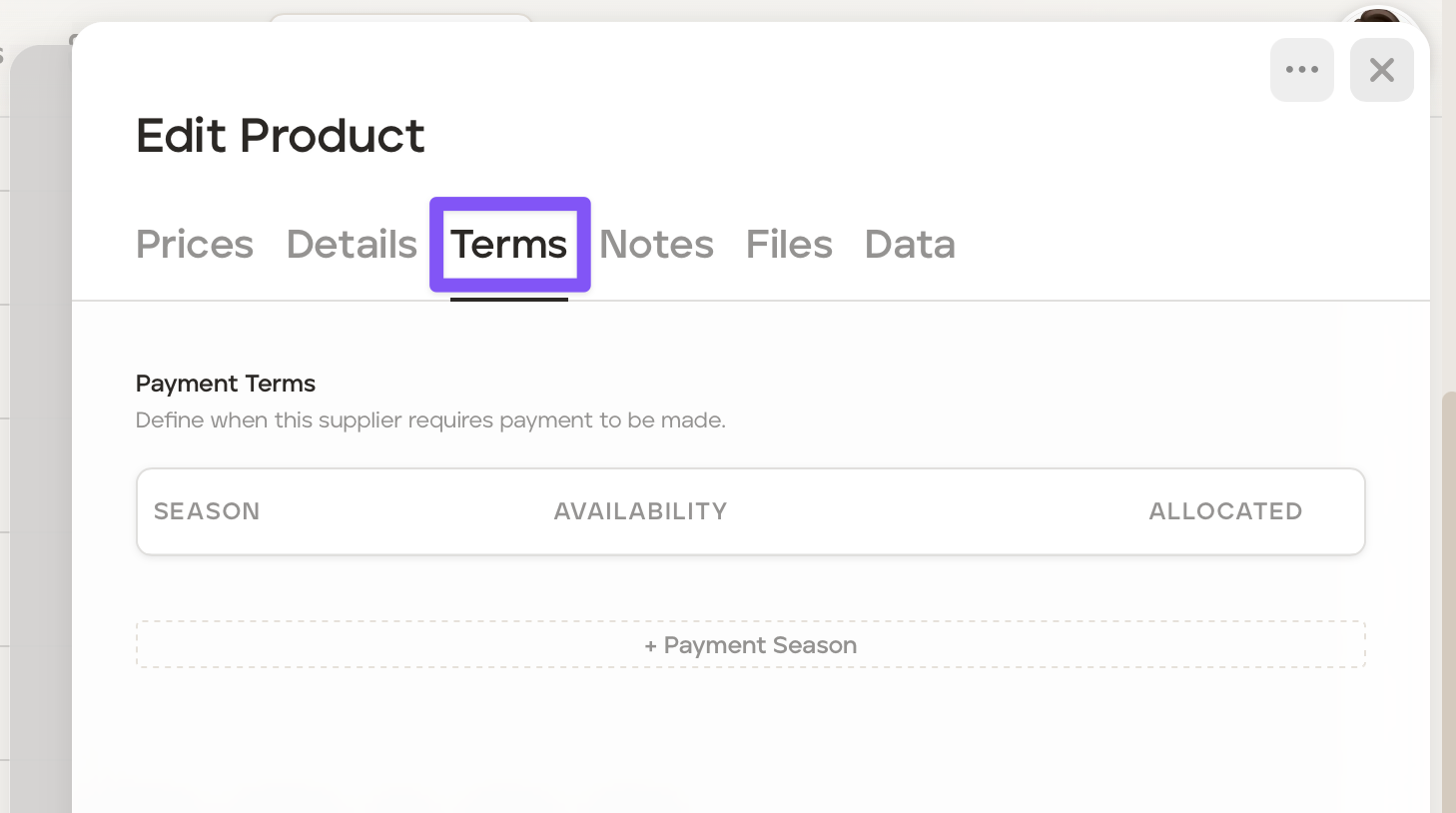The width and height of the screenshot is (1456, 813).
Task: Add a new Payment Season
Action: click(x=751, y=645)
